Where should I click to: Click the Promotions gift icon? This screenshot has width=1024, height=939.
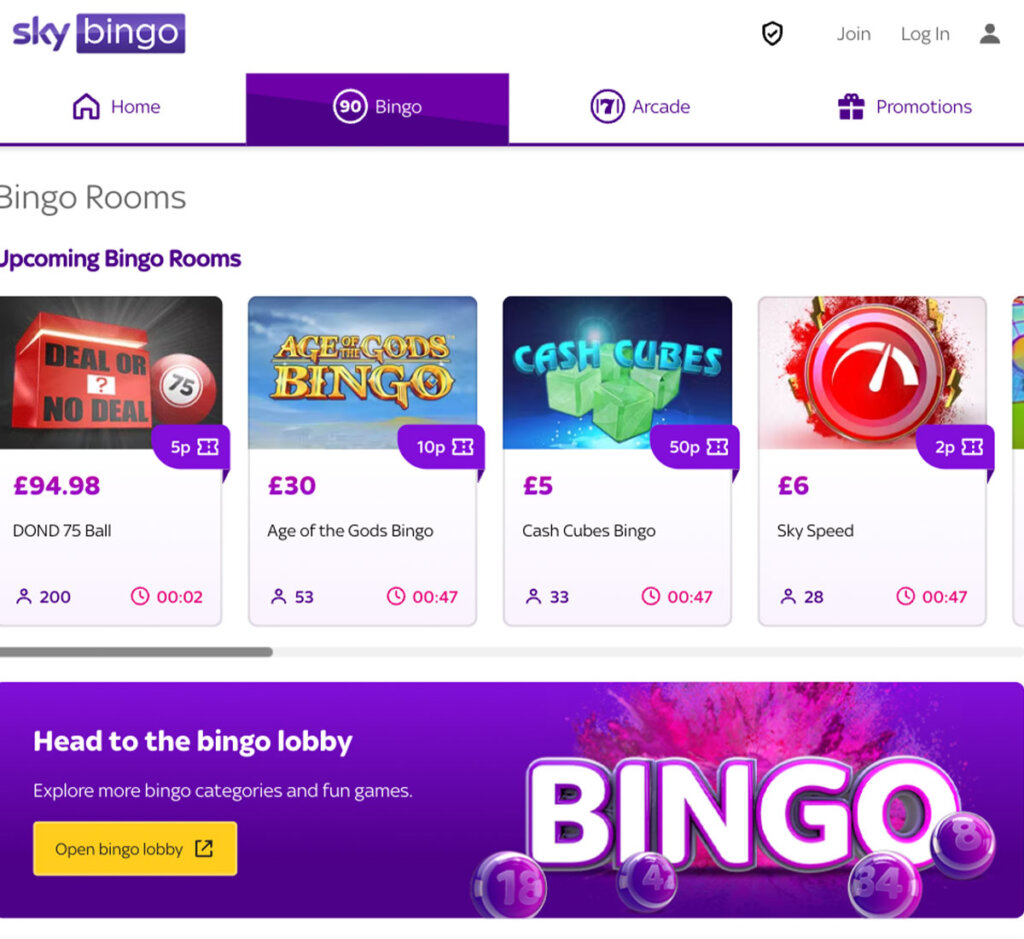tap(849, 106)
